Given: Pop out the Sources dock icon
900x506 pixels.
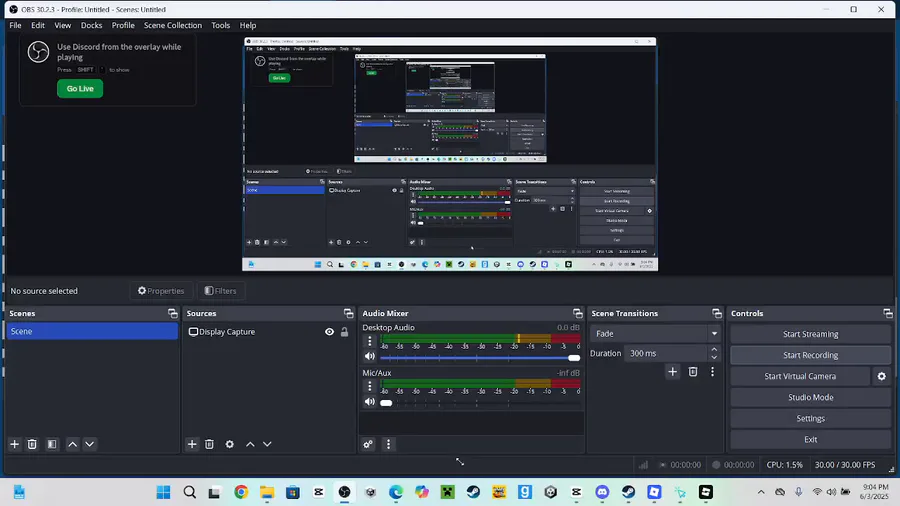Looking at the screenshot, I should (348, 313).
